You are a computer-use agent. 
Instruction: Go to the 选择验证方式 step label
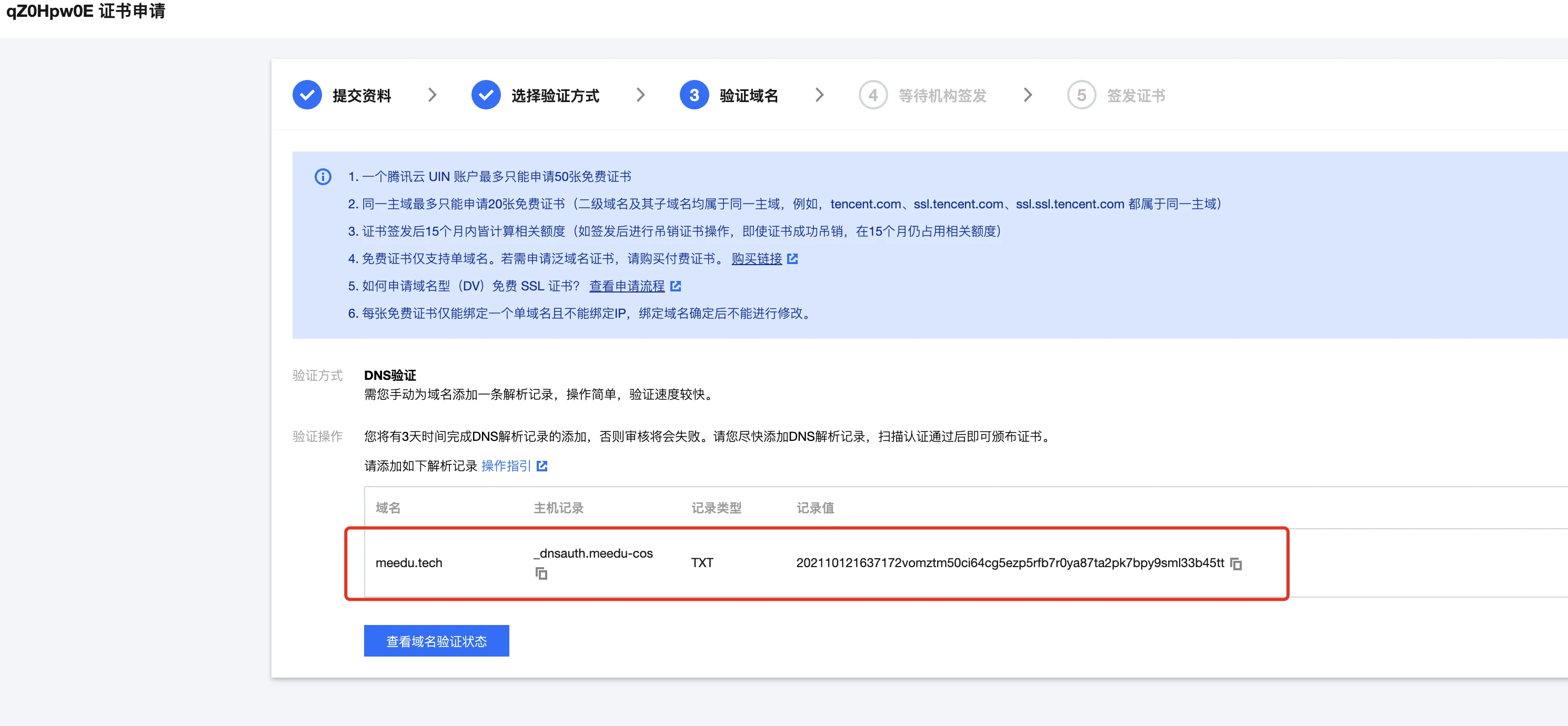(x=555, y=96)
